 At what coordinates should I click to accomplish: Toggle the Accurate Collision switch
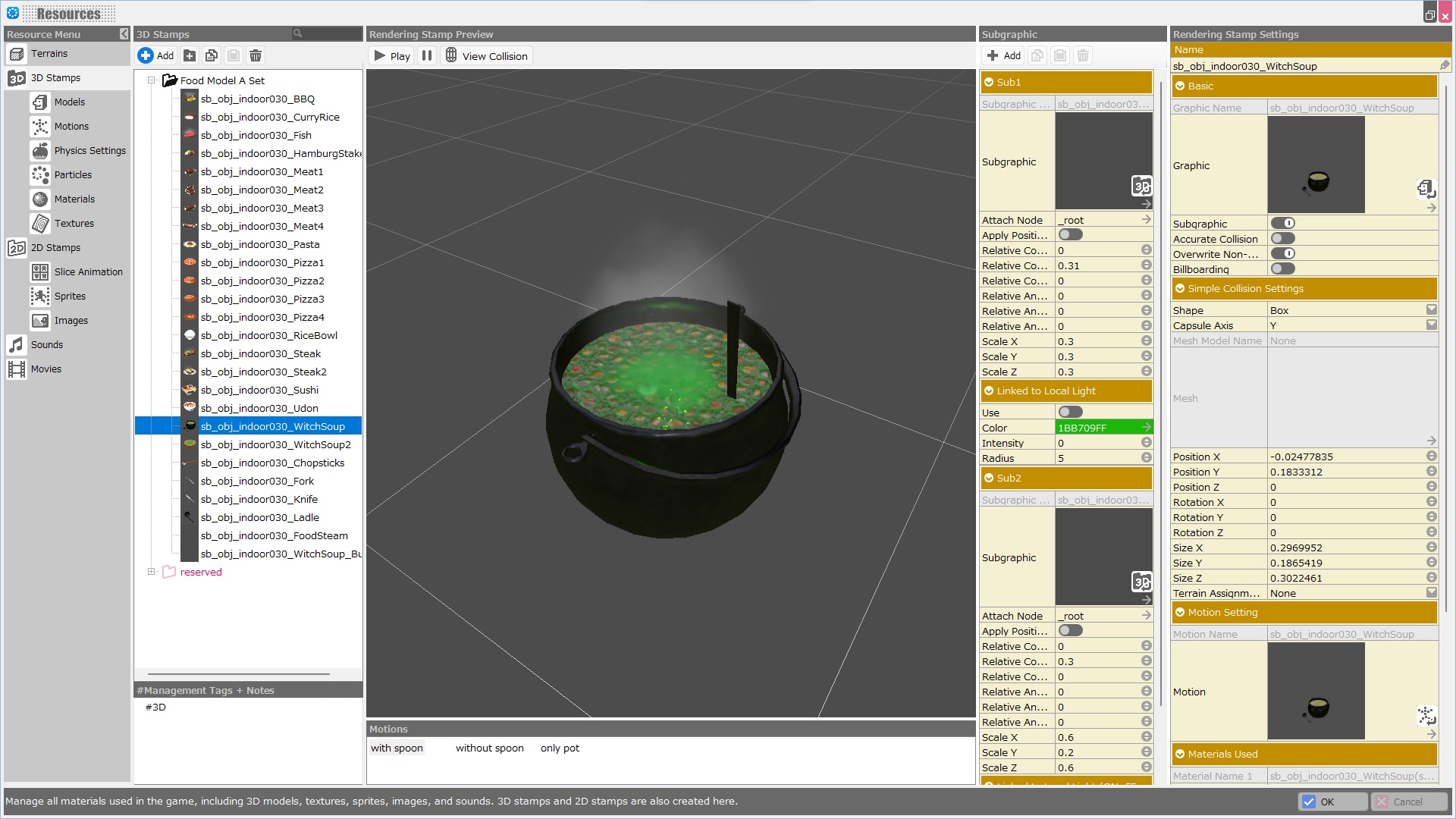(x=1283, y=239)
